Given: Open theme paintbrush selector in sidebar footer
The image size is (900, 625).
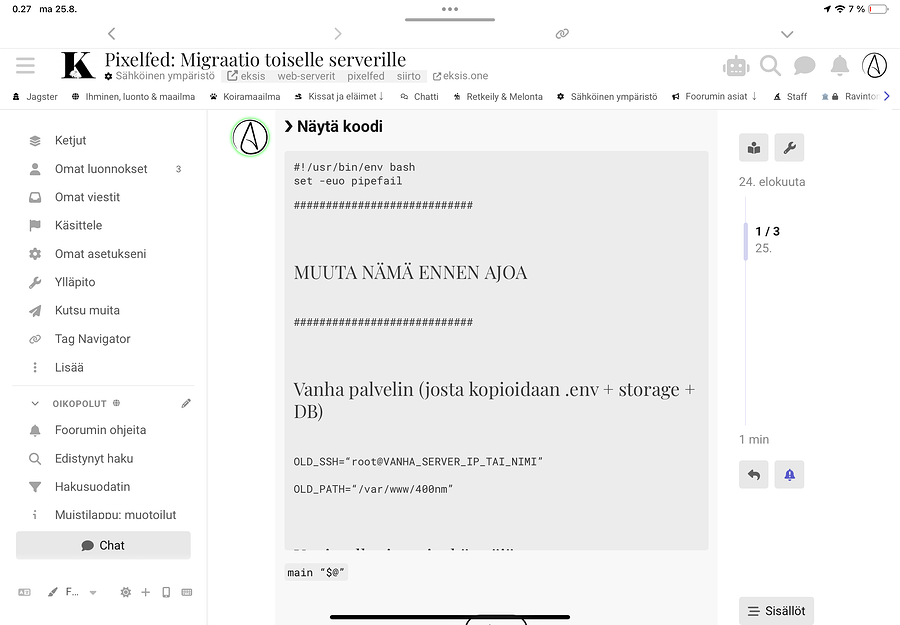Looking at the screenshot, I should (53, 592).
